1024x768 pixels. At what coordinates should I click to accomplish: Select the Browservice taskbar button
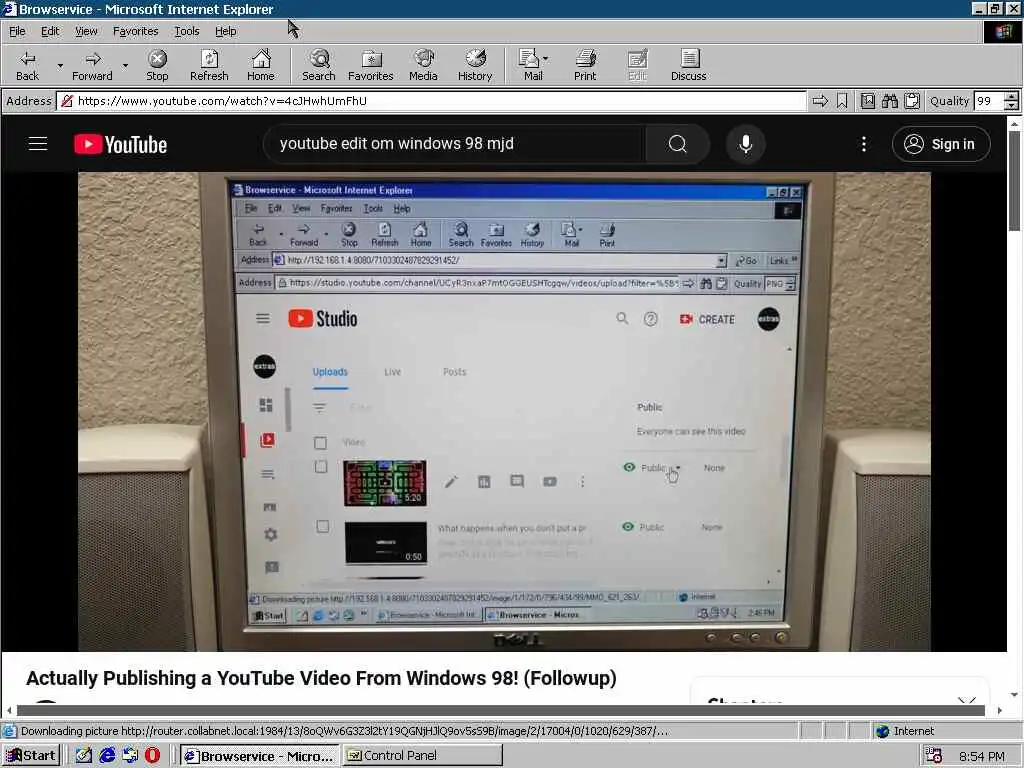click(259, 756)
